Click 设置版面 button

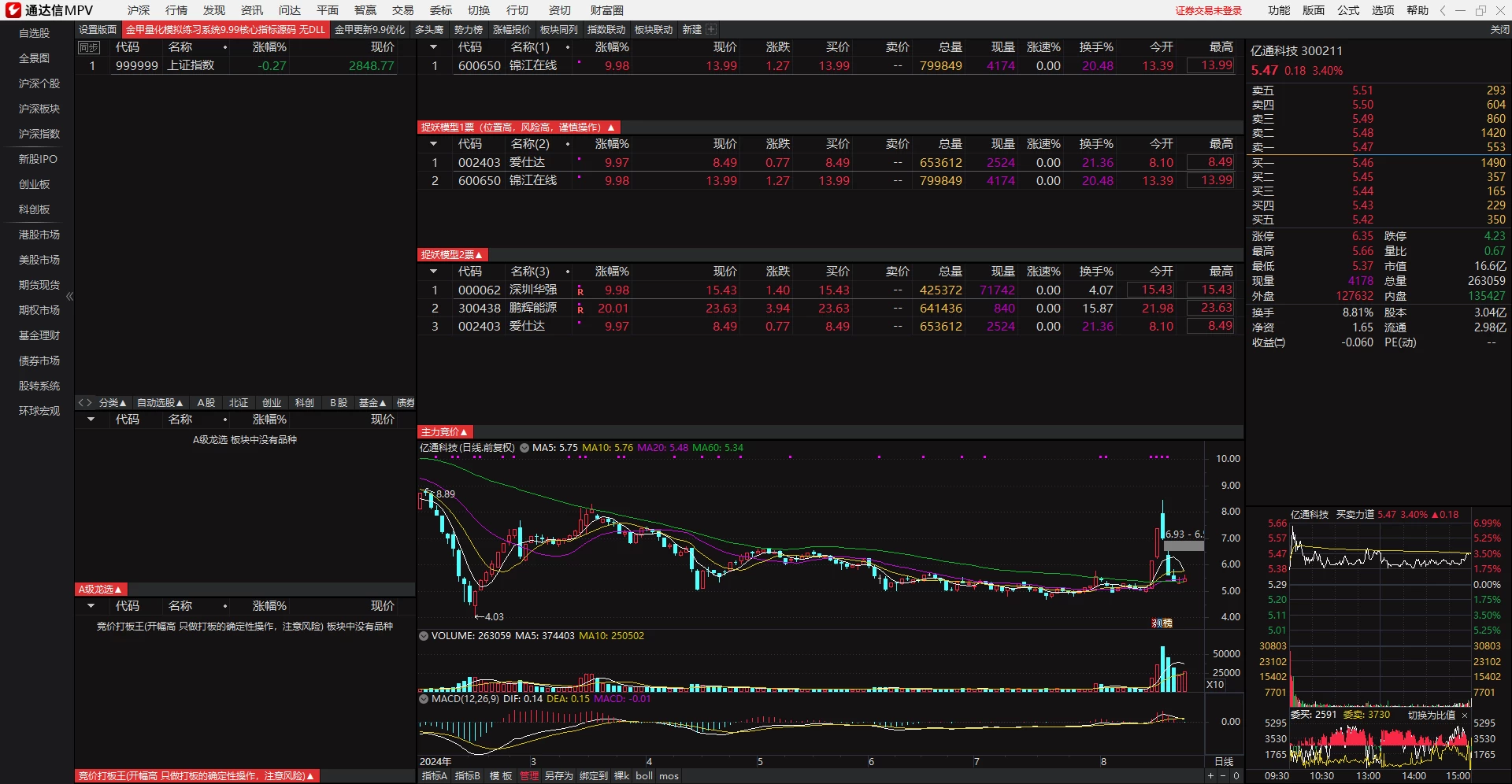98,29
